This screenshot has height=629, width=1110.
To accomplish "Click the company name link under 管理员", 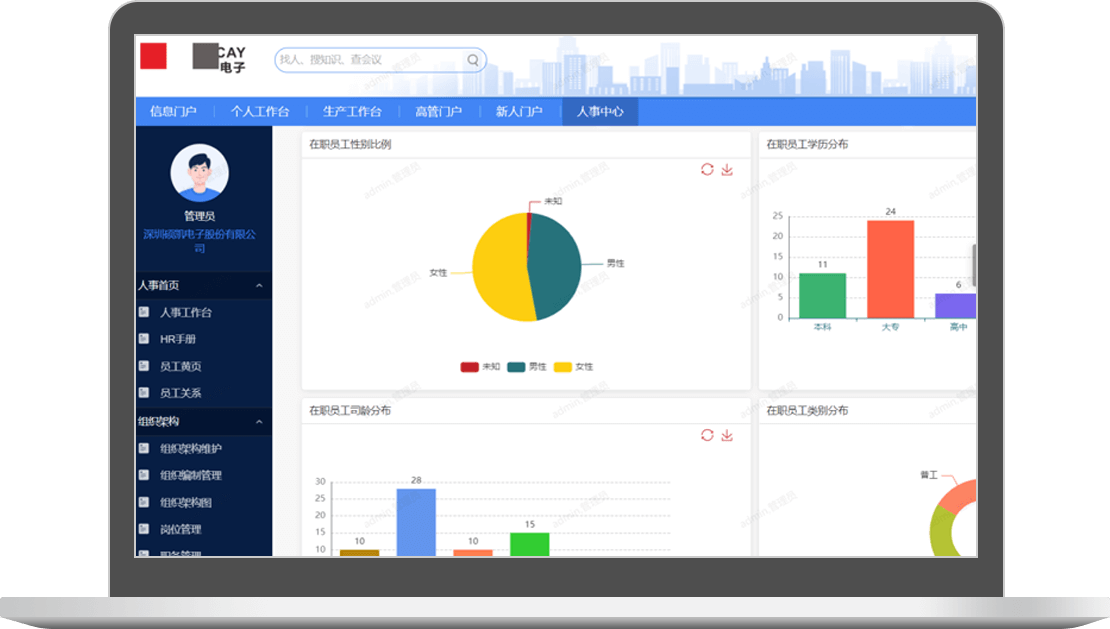I will [200, 241].
